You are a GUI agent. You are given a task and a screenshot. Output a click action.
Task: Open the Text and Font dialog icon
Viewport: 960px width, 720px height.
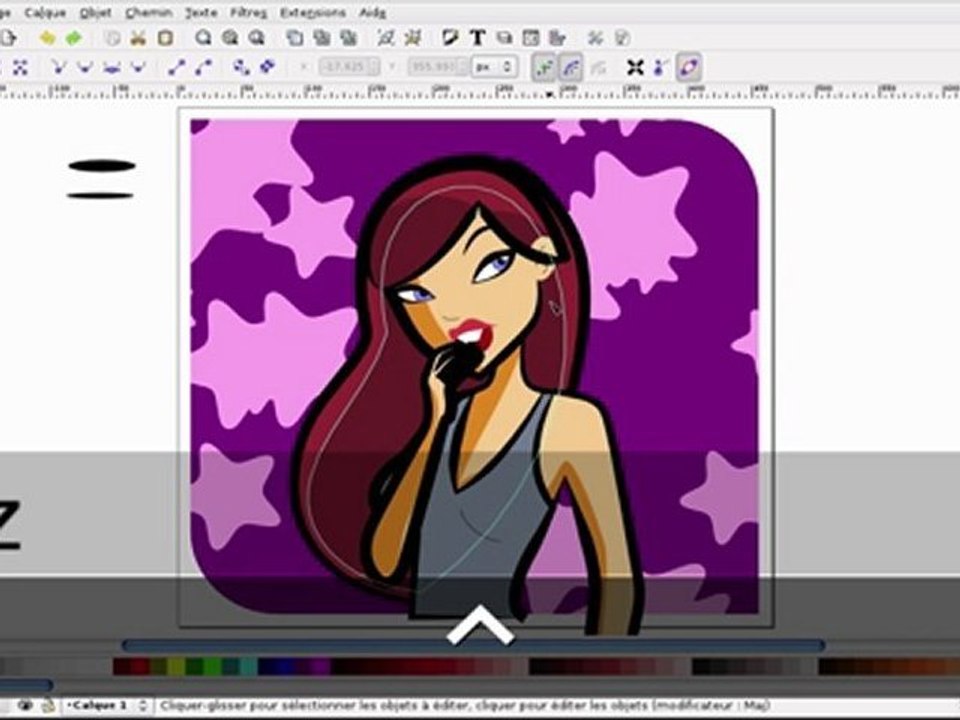click(x=478, y=39)
